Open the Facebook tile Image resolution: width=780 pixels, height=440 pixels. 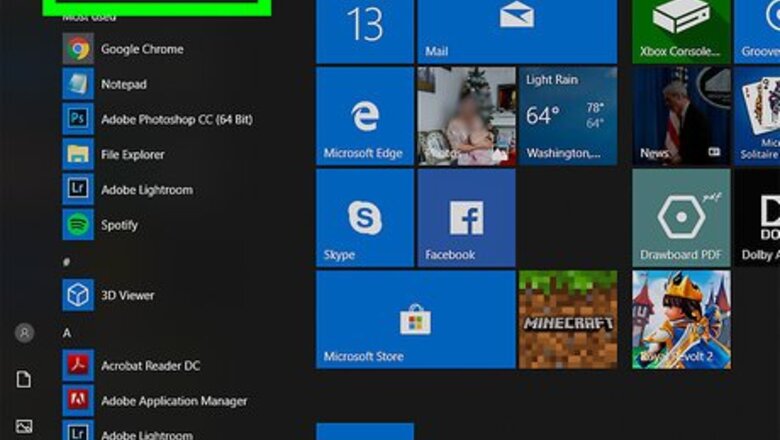pos(467,218)
